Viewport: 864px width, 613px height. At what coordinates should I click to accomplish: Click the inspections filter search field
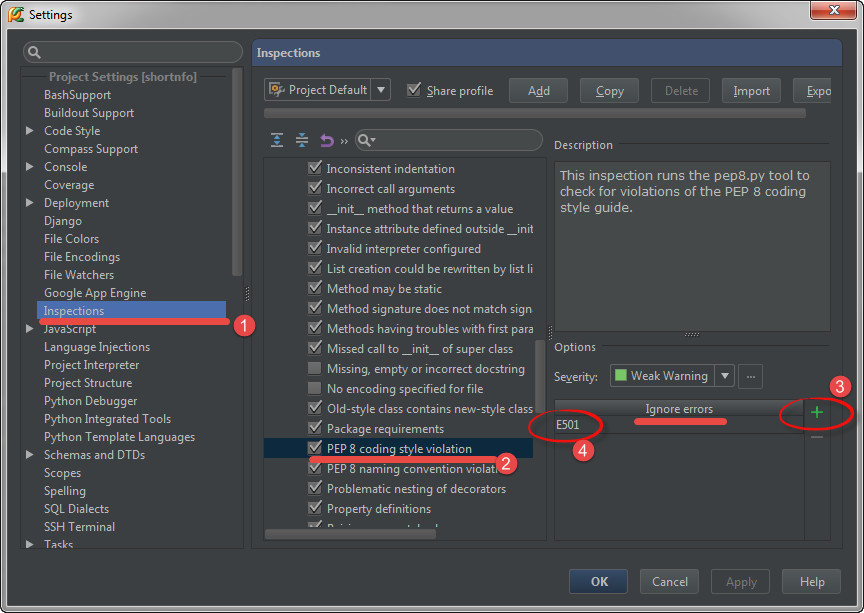[x=449, y=140]
